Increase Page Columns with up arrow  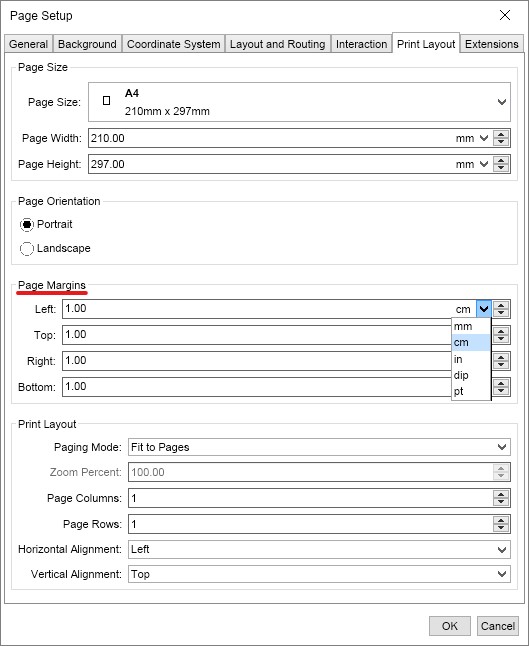501,494
